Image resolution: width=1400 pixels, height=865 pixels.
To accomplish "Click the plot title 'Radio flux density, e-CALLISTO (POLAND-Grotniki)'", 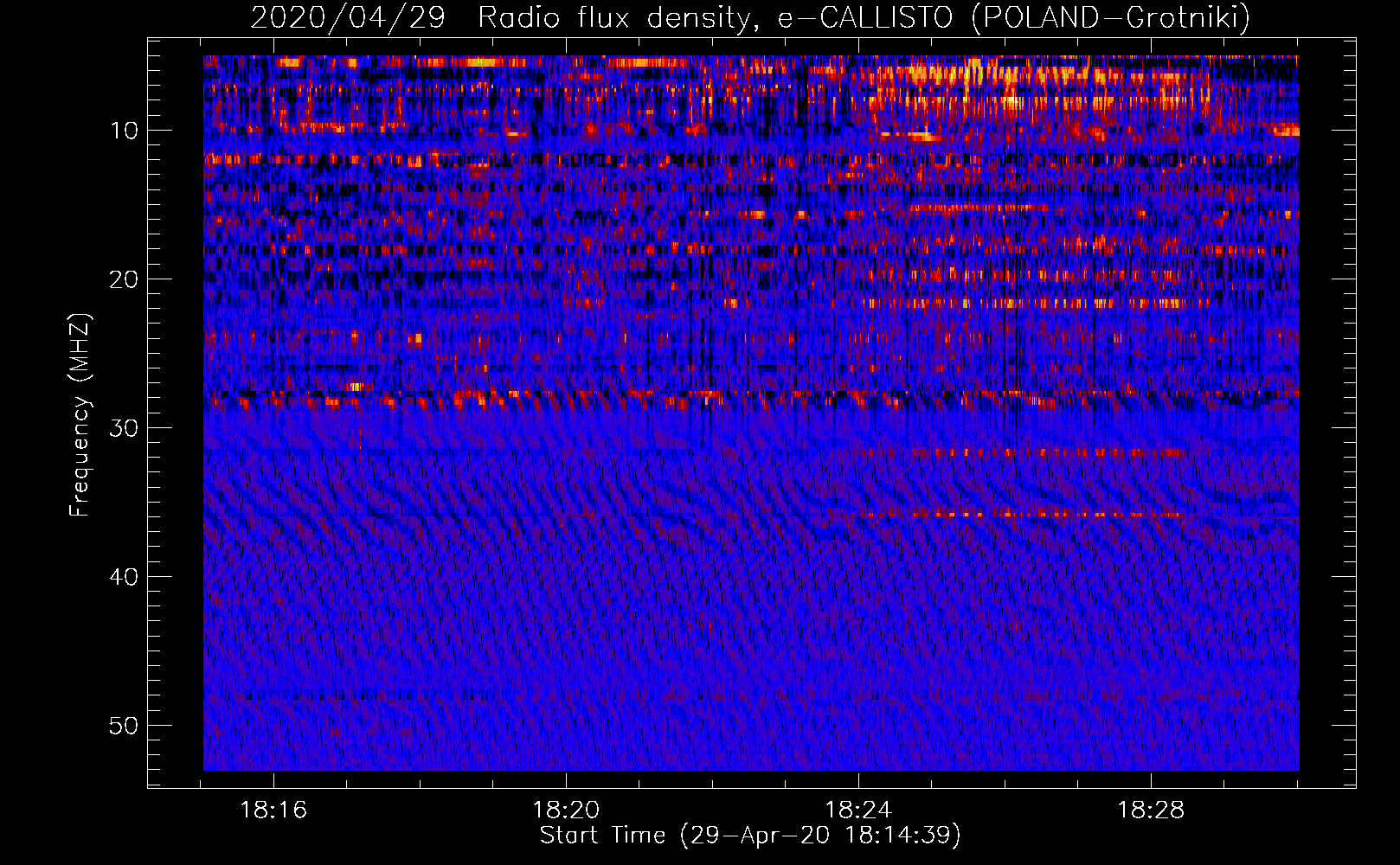I will click(x=864, y=17).
